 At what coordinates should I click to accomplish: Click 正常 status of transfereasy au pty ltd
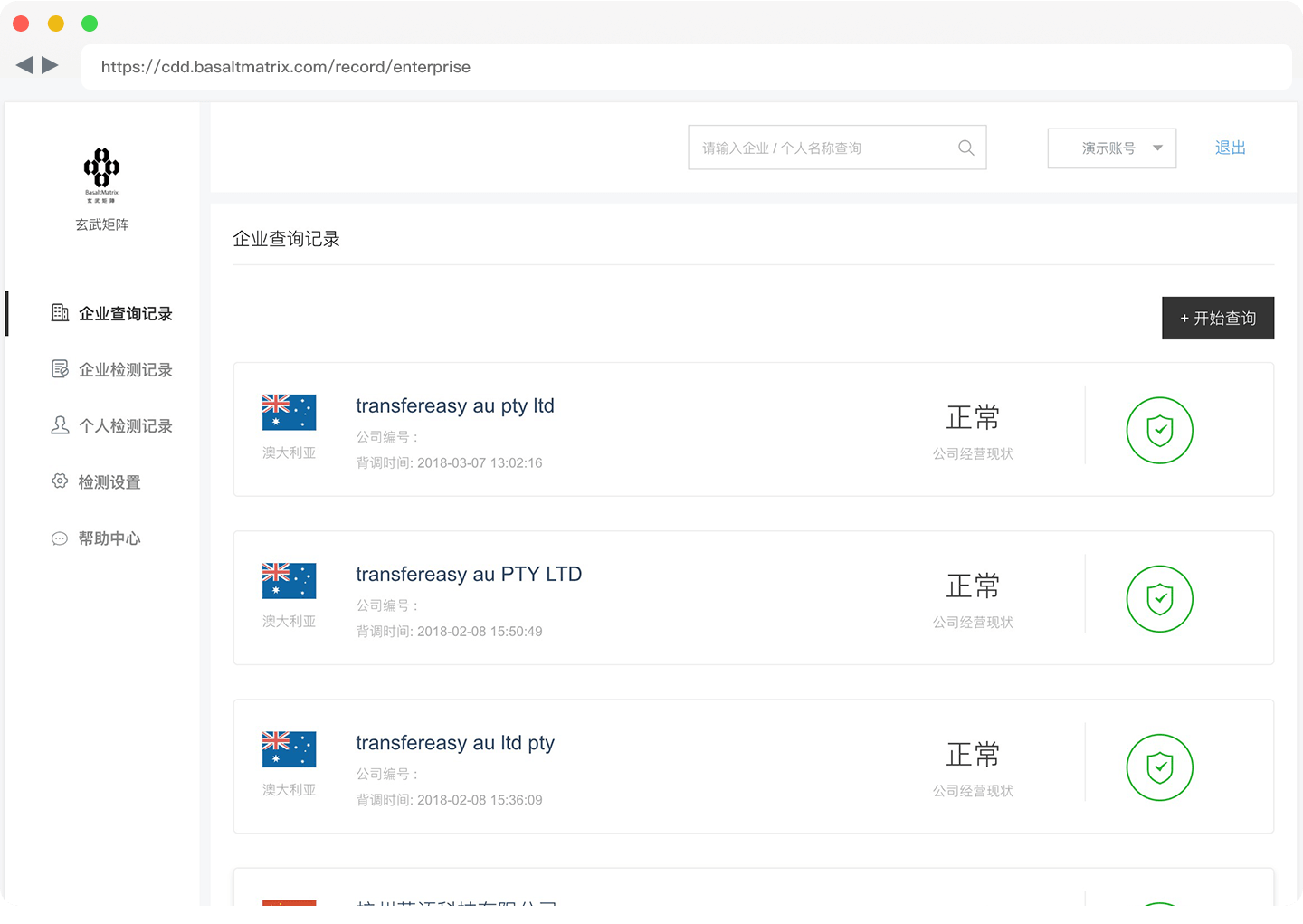pos(973,417)
